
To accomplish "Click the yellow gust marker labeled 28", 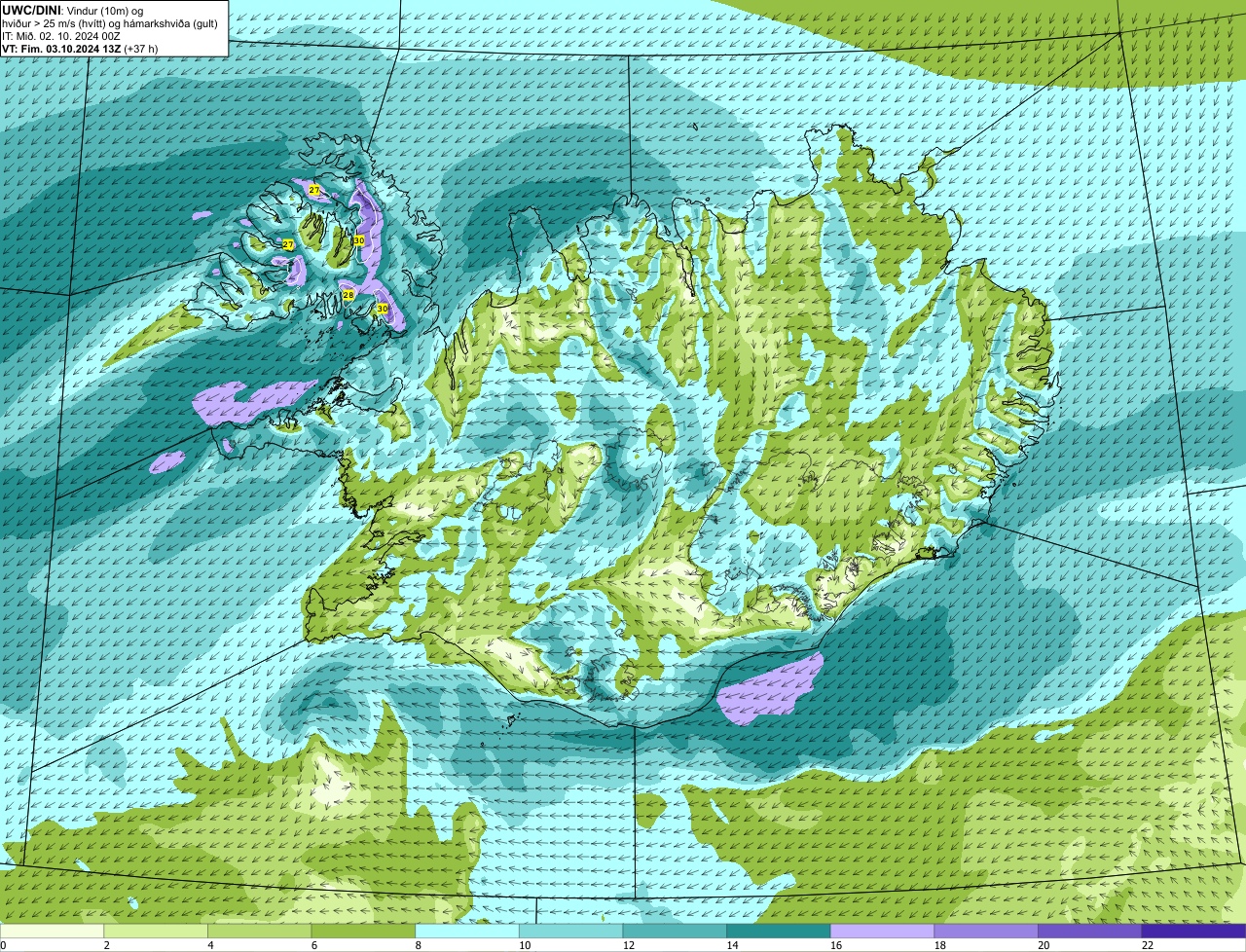I will click(348, 294).
